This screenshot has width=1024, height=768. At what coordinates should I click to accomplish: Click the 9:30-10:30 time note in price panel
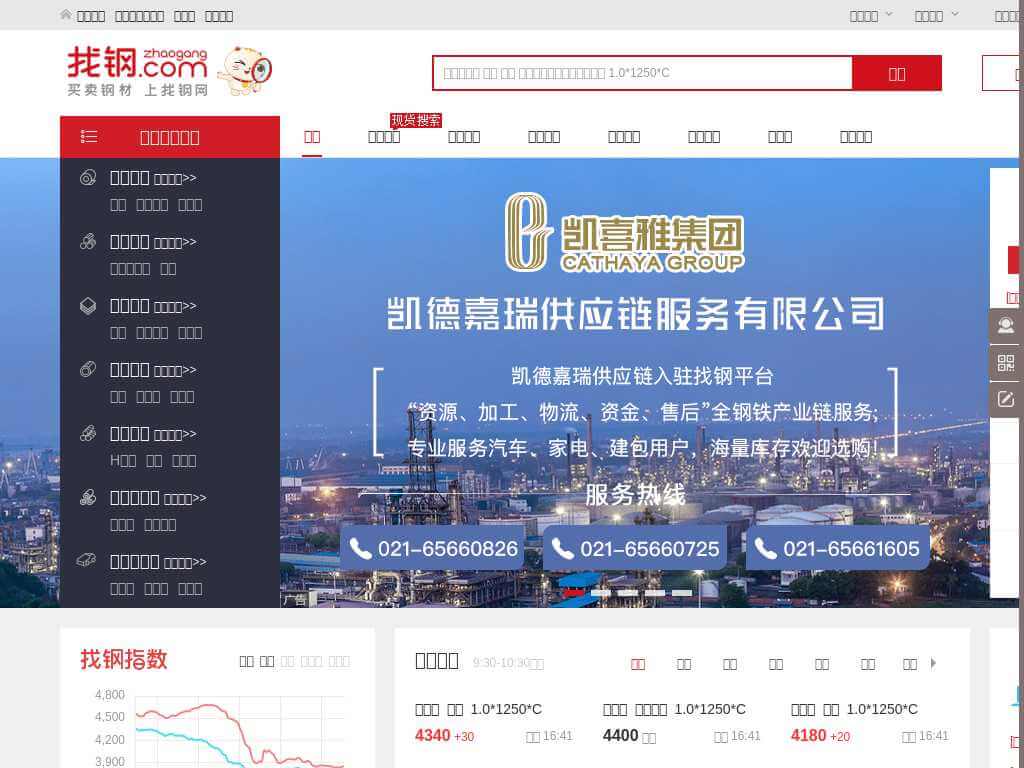508,664
